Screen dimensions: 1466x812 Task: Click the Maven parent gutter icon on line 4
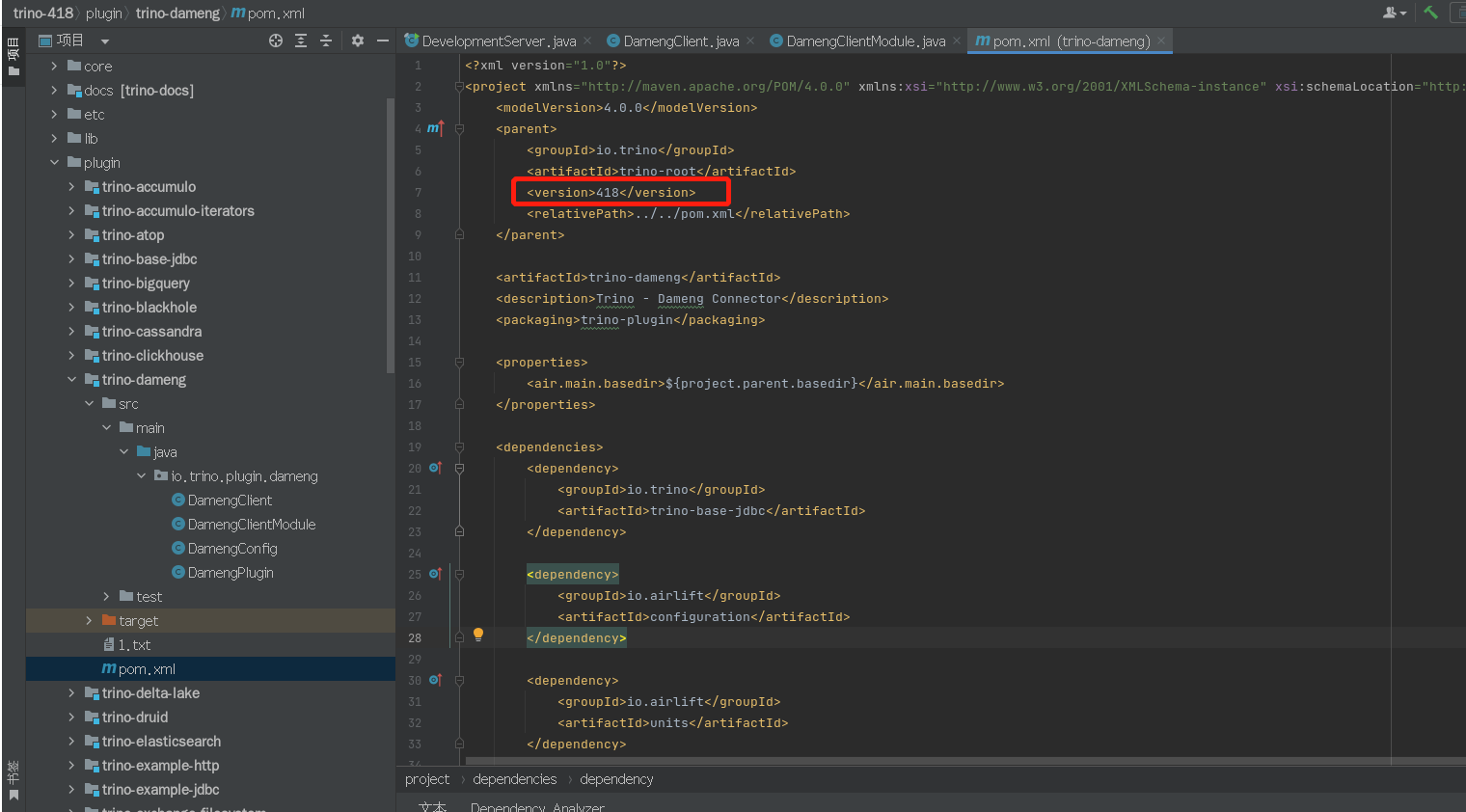click(435, 128)
